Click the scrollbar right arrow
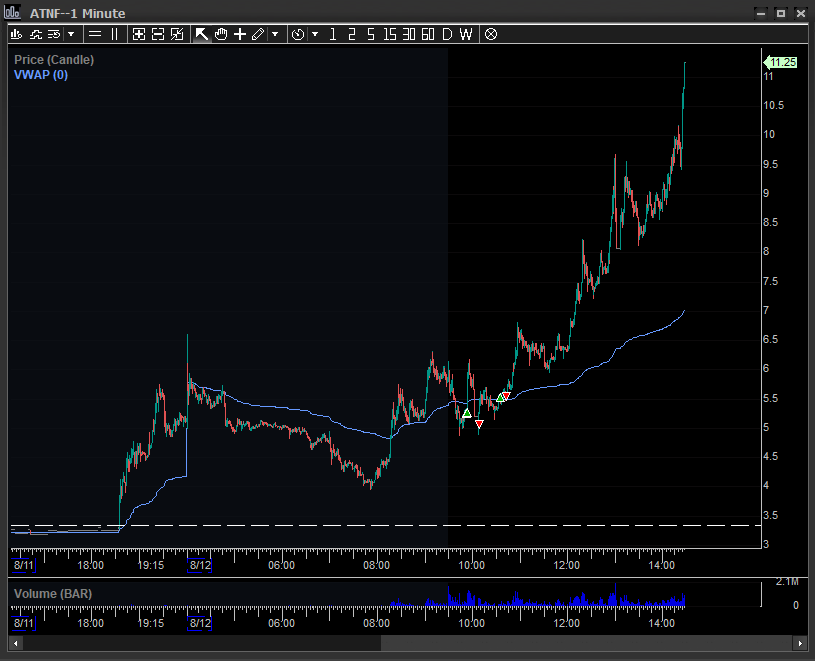Screen dimensions: 815x661 coord(800,643)
